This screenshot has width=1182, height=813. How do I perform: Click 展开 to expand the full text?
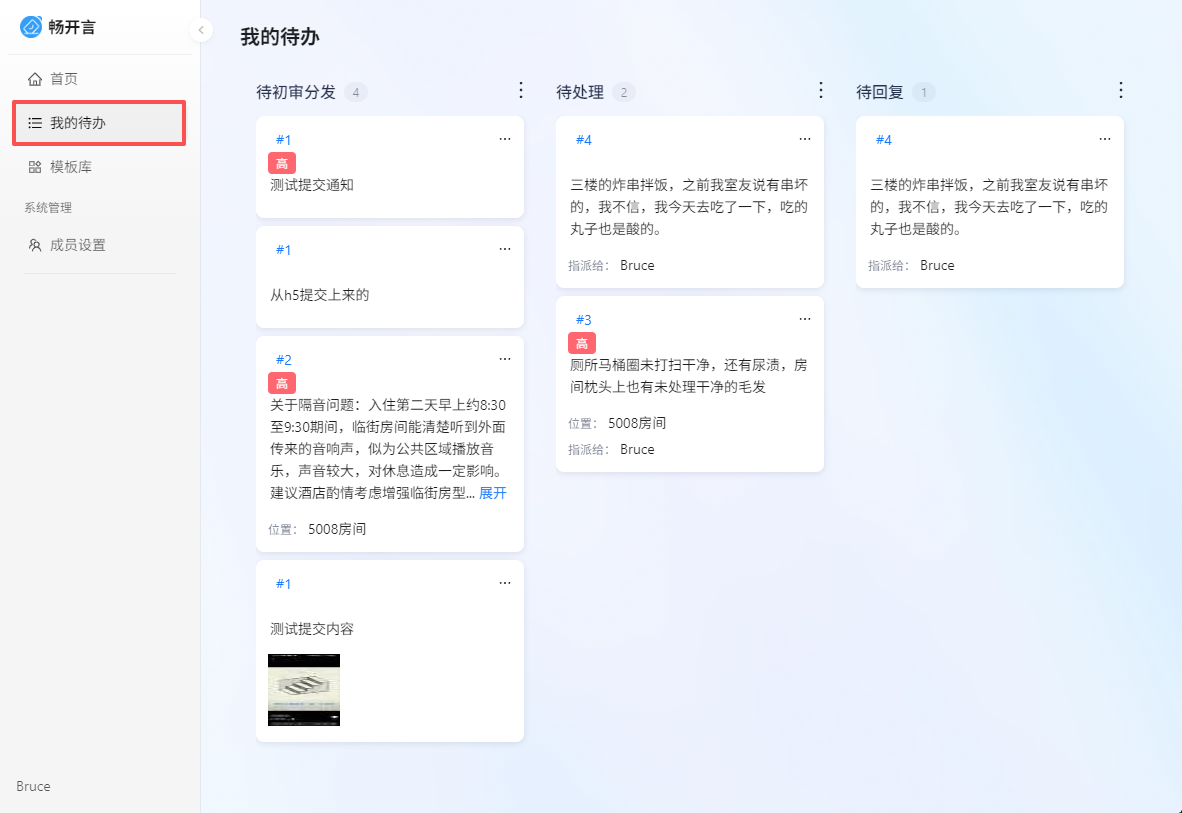(x=492, y=493)
